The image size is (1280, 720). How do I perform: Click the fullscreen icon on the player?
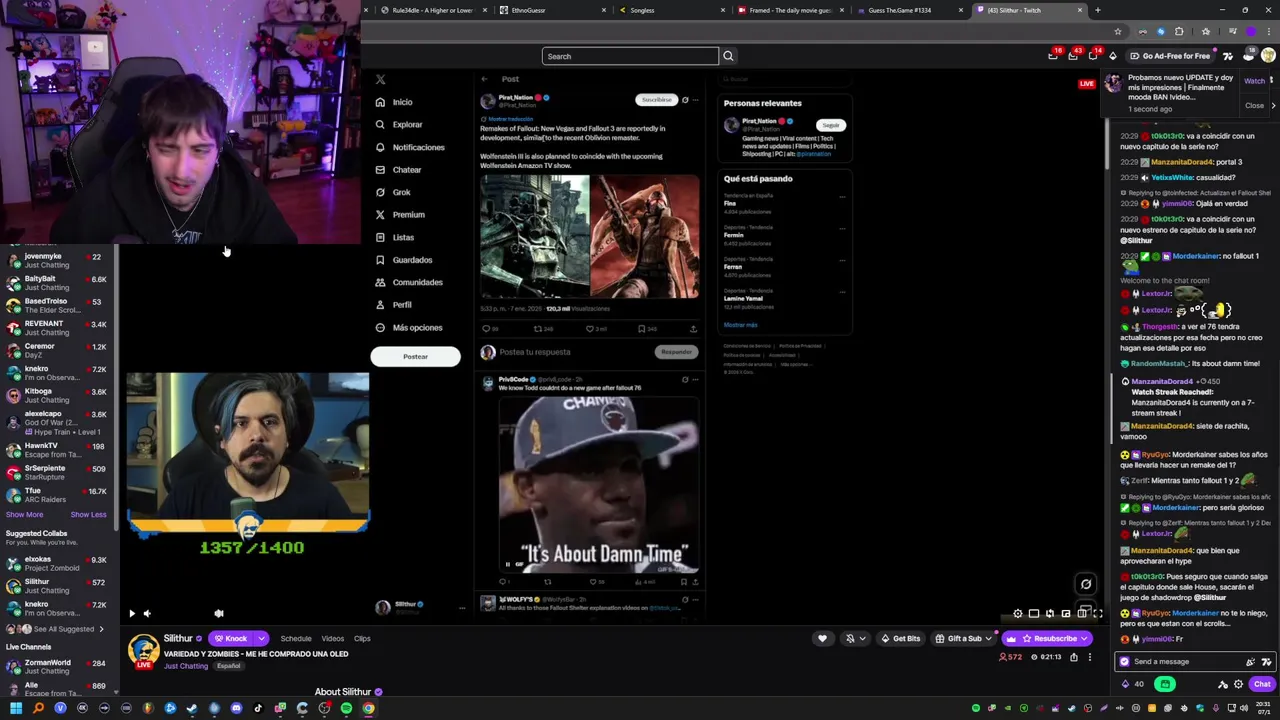pos(1097,614)
